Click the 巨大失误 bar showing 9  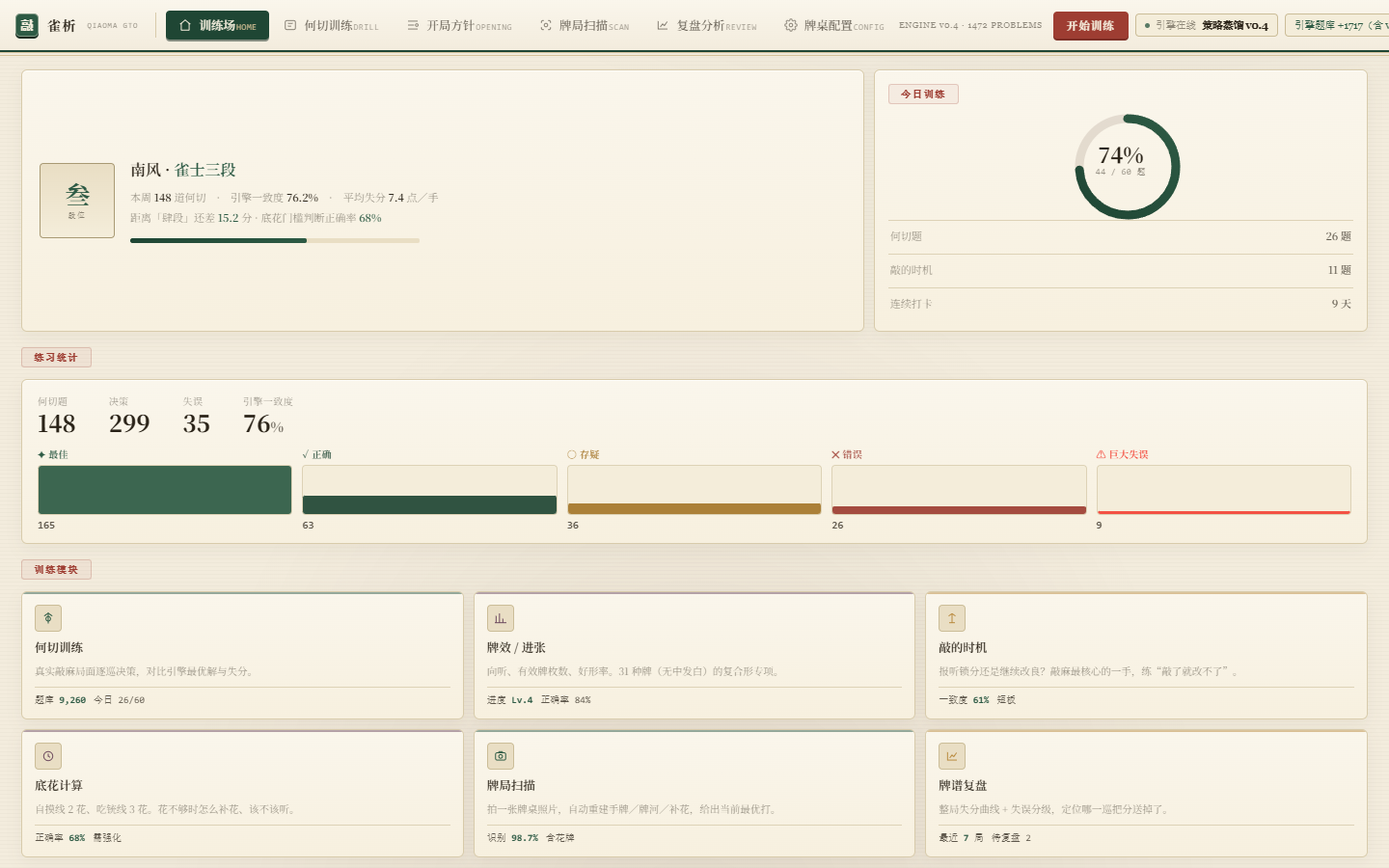(x=1224, y=490)
